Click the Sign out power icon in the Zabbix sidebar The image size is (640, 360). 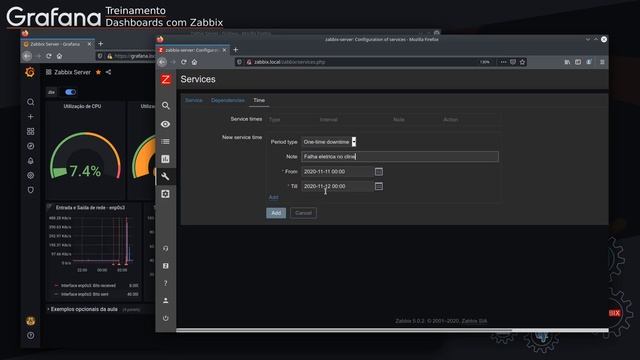(165, 318)
